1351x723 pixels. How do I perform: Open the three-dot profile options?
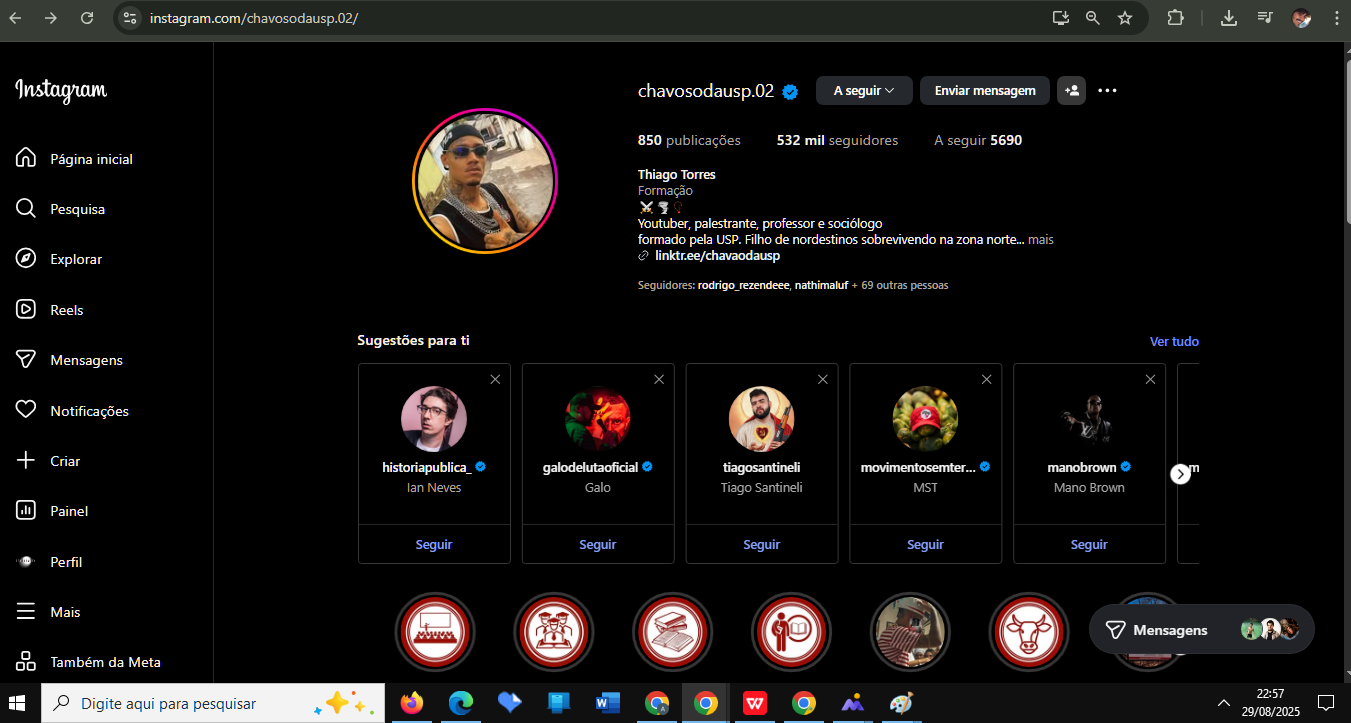point(1107,90)
